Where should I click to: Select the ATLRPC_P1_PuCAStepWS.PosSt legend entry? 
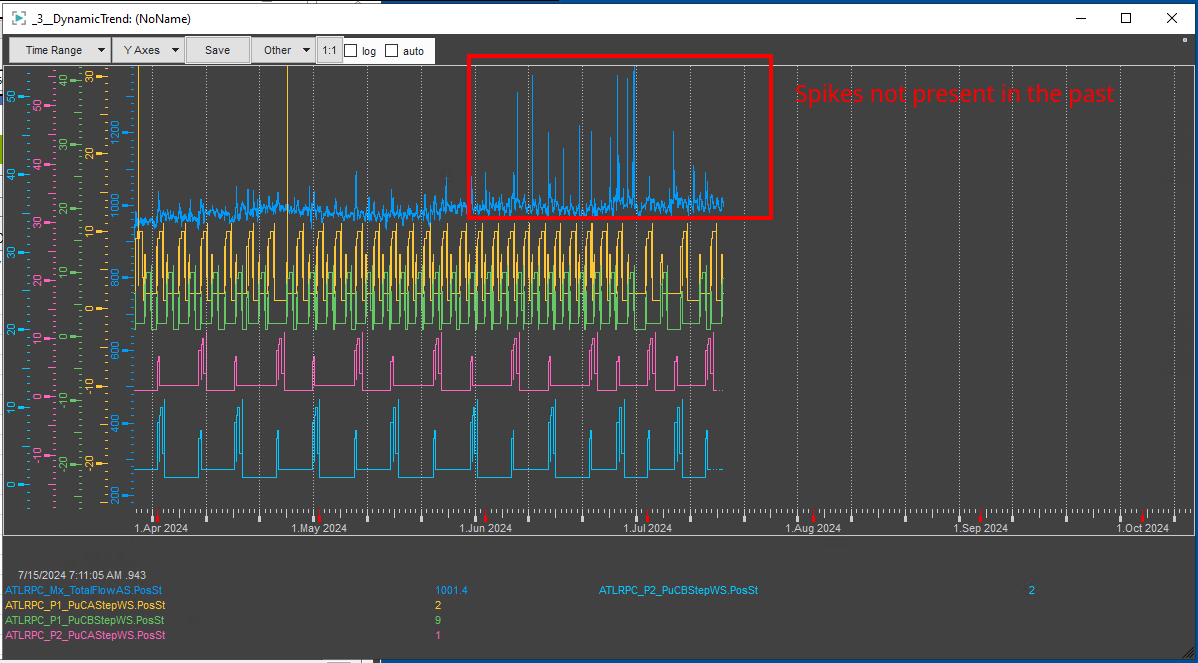(83, 605)
